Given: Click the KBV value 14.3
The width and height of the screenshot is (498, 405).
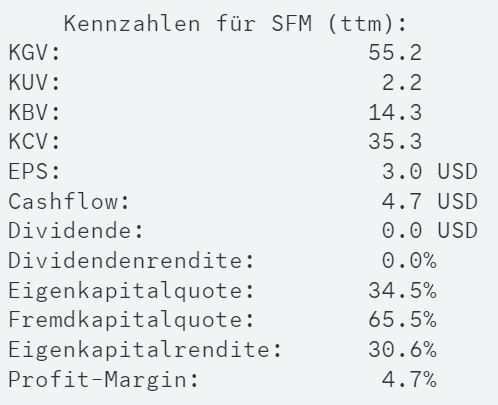Looking at the screenshot, I should tap(395, 112).
